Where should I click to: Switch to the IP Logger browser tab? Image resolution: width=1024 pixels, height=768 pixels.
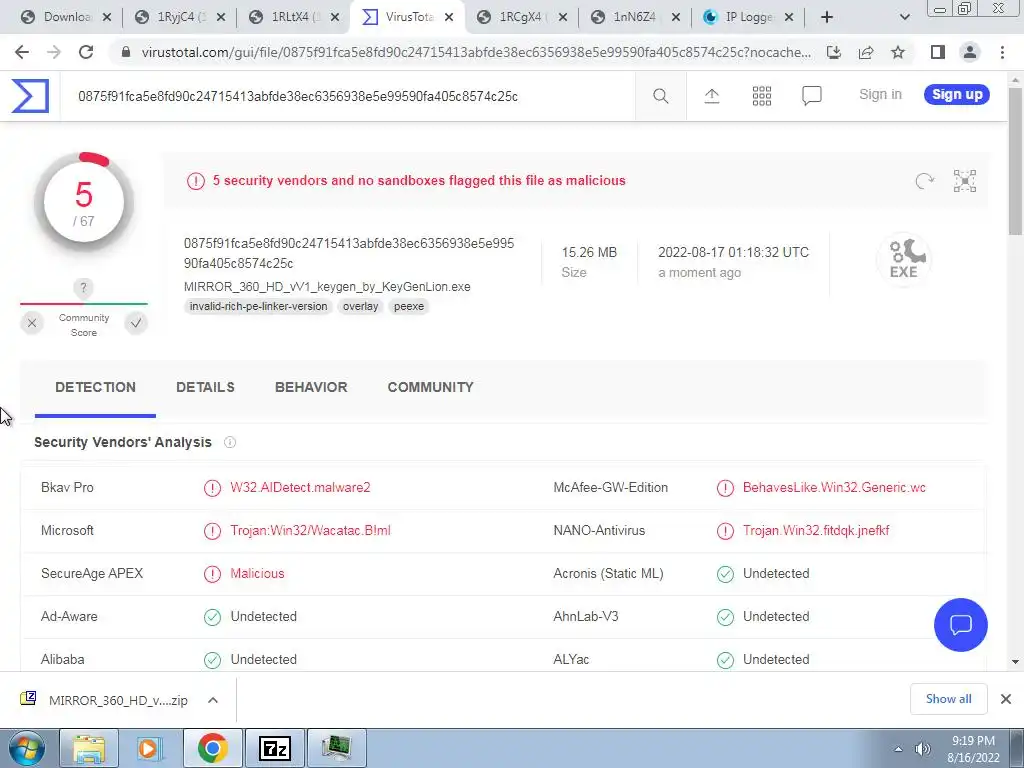748,17
